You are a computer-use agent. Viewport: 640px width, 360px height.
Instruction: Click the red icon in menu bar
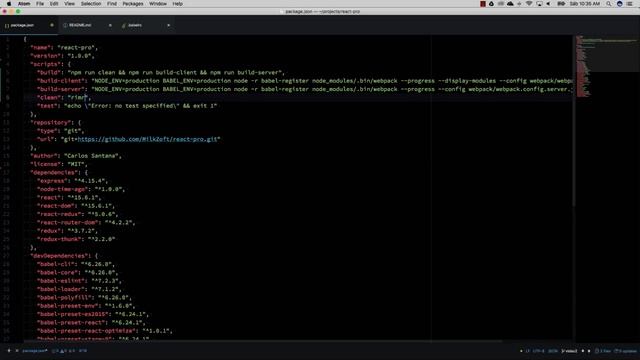(x=483, y=4)
